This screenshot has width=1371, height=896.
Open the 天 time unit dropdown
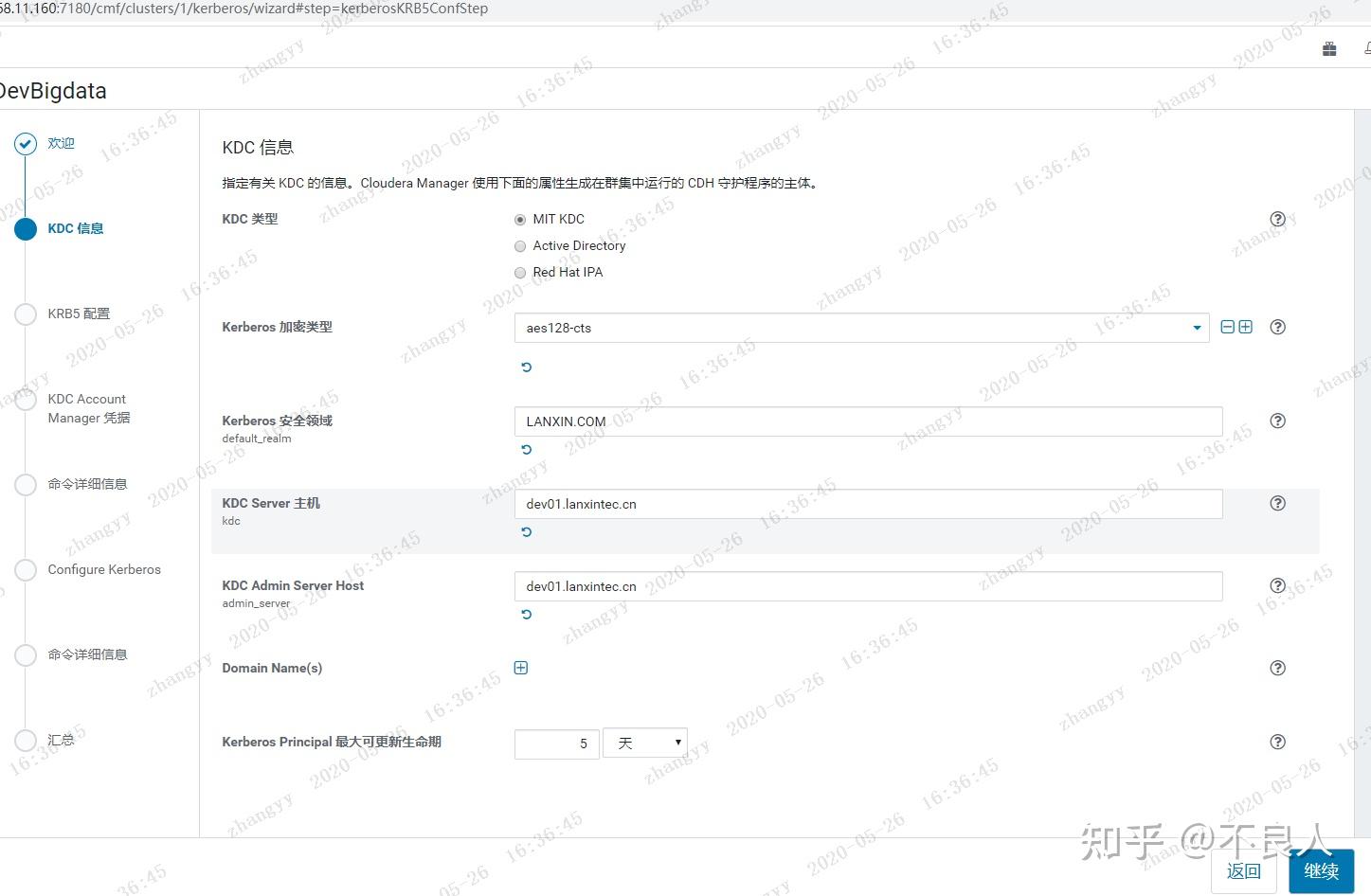pyautogui.click(x=645, y=743)
